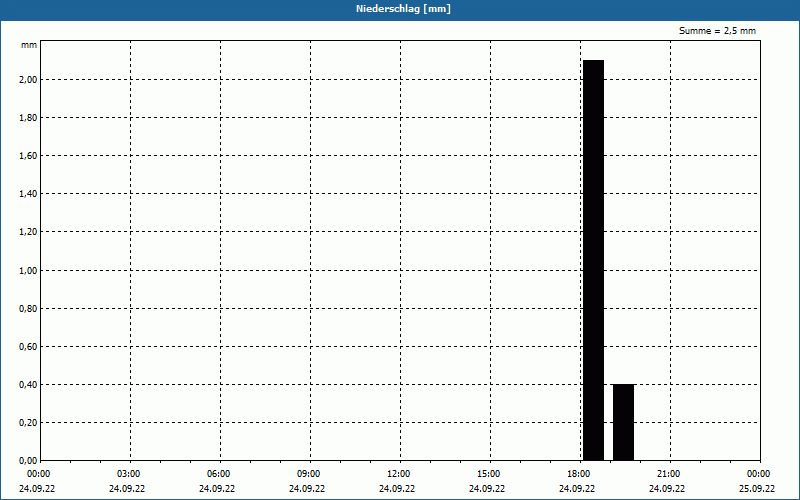
Task: Click the 0,60 y-axis value
Action: [28, 347]
